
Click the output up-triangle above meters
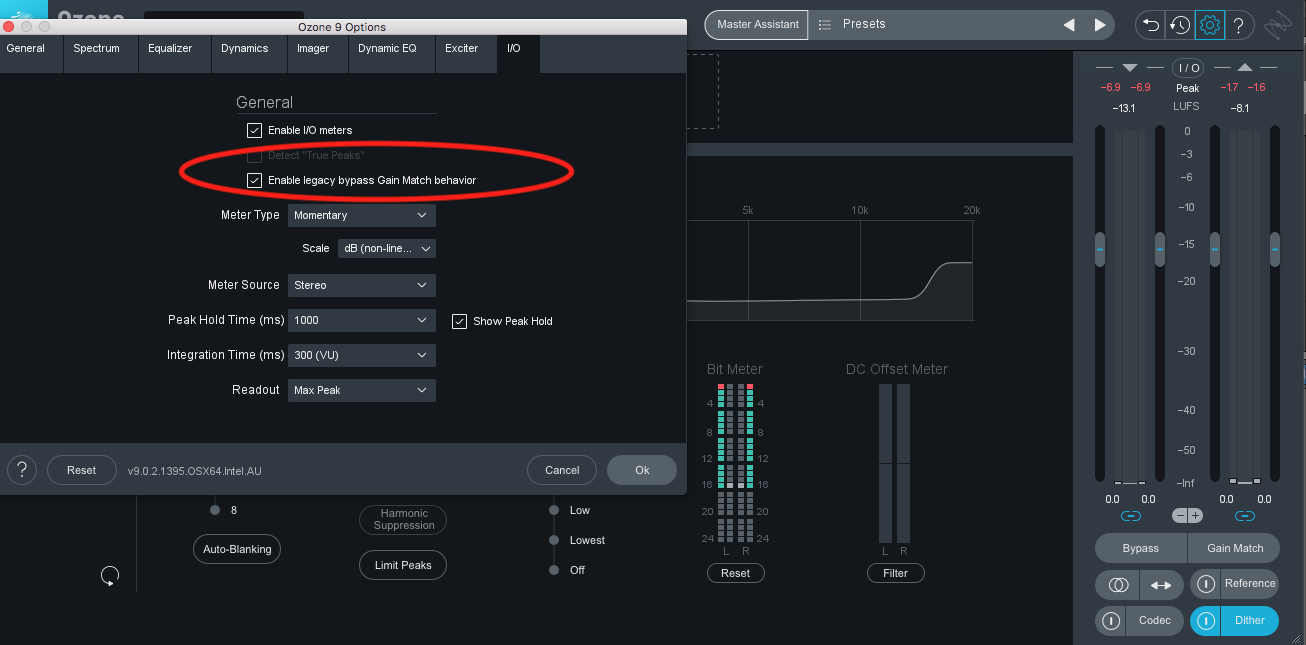pos(1245,68)
